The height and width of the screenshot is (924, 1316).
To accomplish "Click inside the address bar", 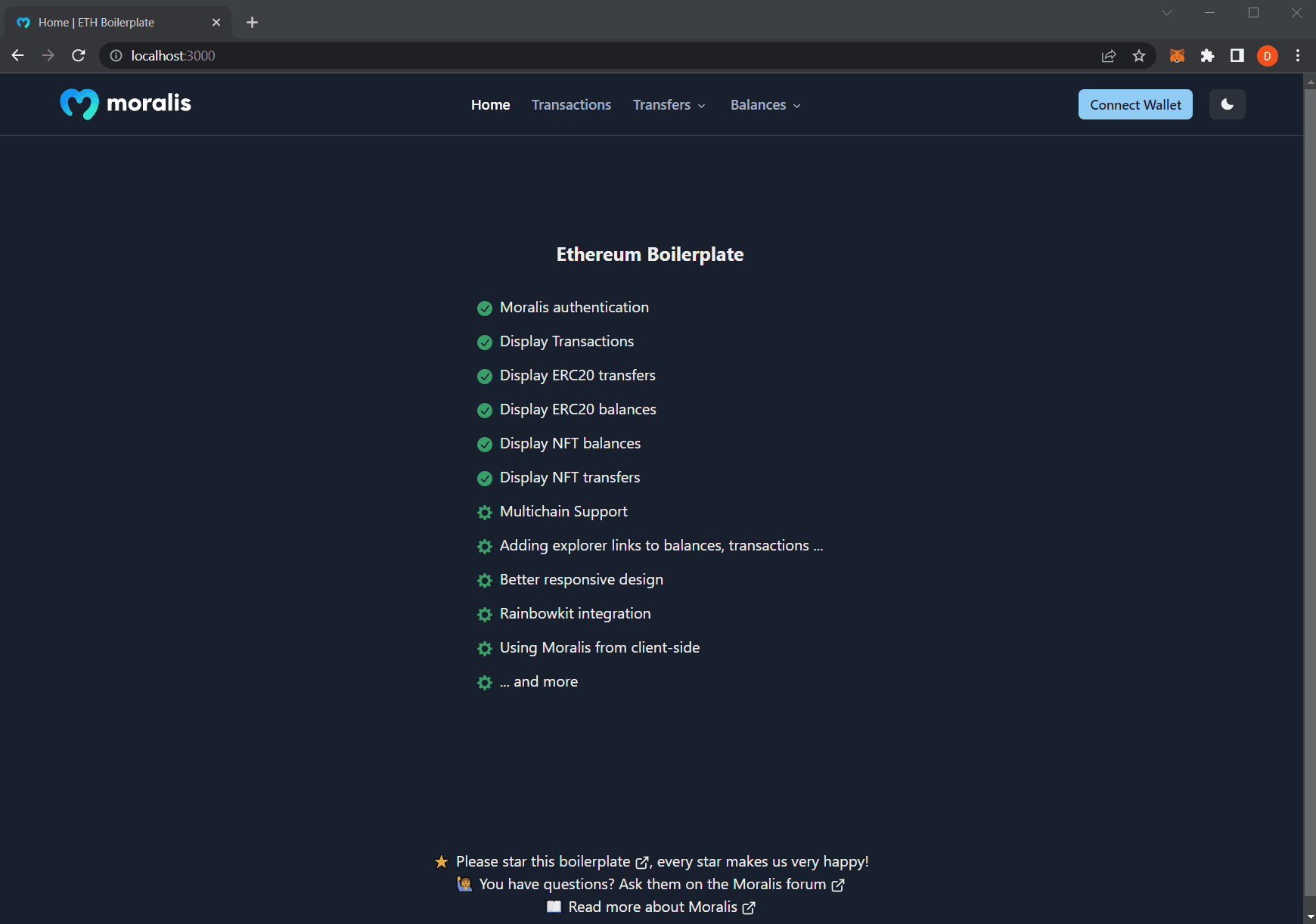I will (529, 55).
